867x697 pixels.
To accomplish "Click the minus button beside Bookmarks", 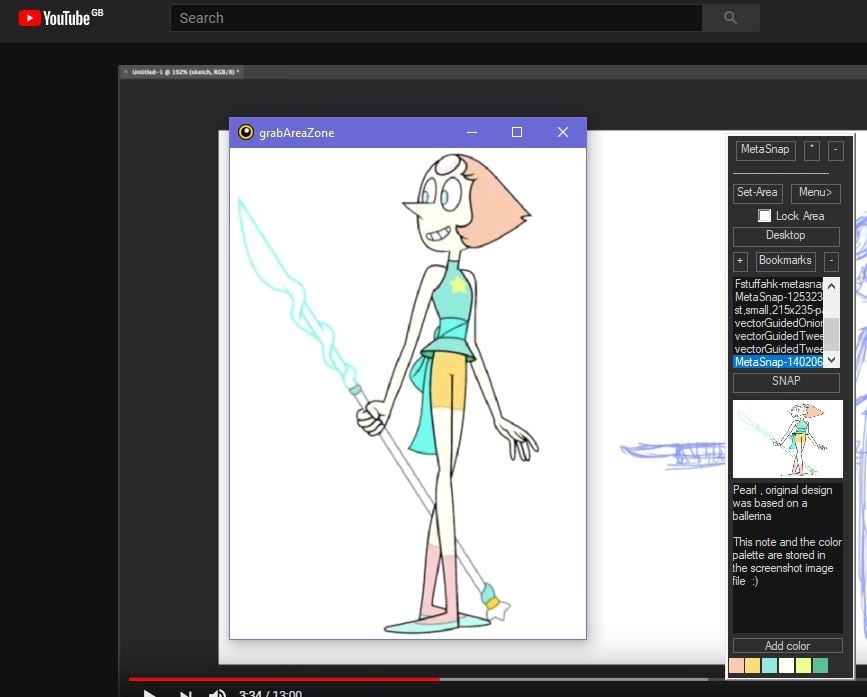I will [831, 261].
